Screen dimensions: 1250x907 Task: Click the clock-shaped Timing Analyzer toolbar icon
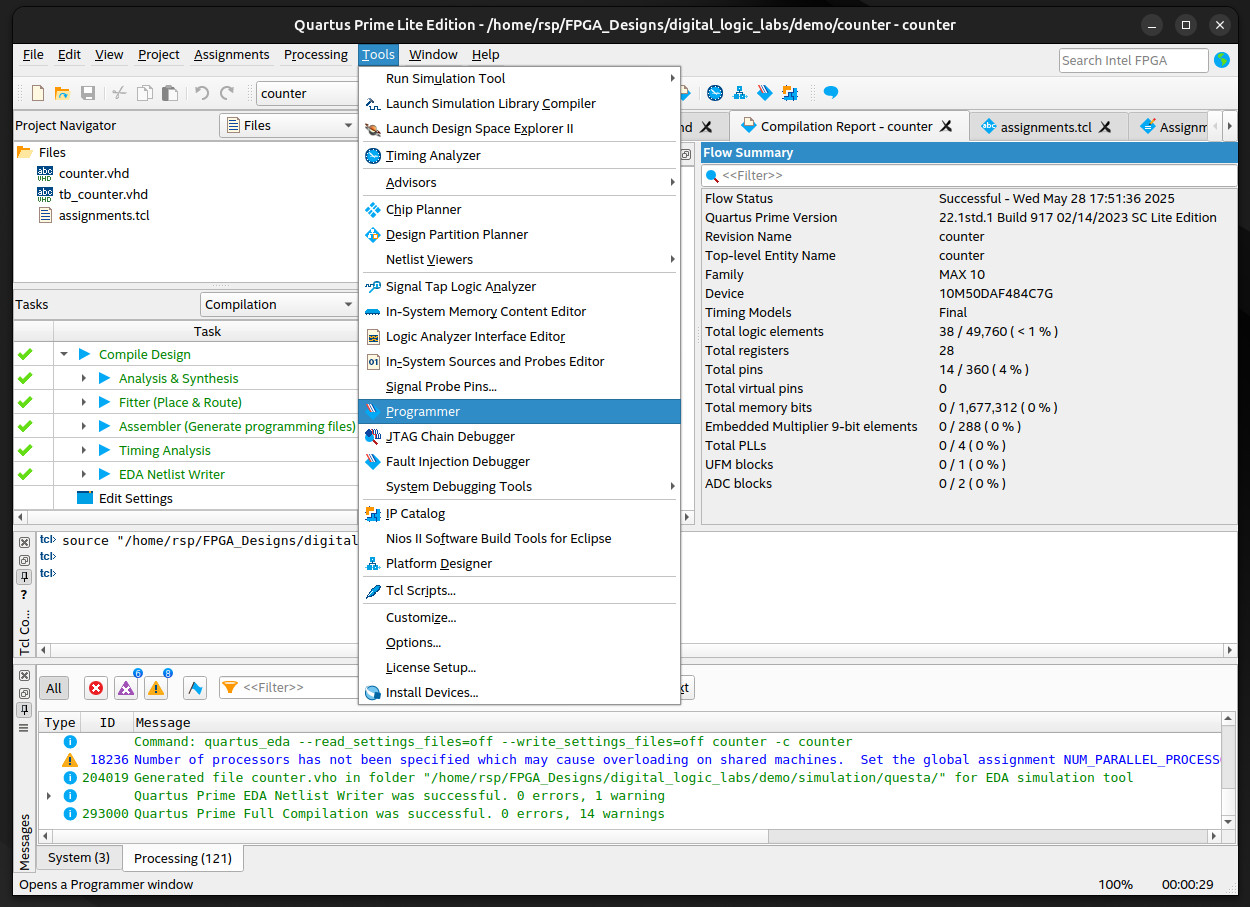(x=715, y=93)
